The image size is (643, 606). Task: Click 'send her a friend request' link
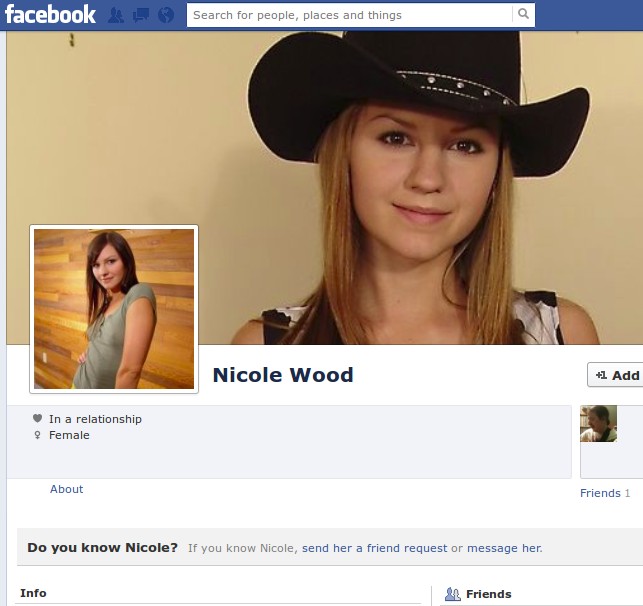click(374, 548)
